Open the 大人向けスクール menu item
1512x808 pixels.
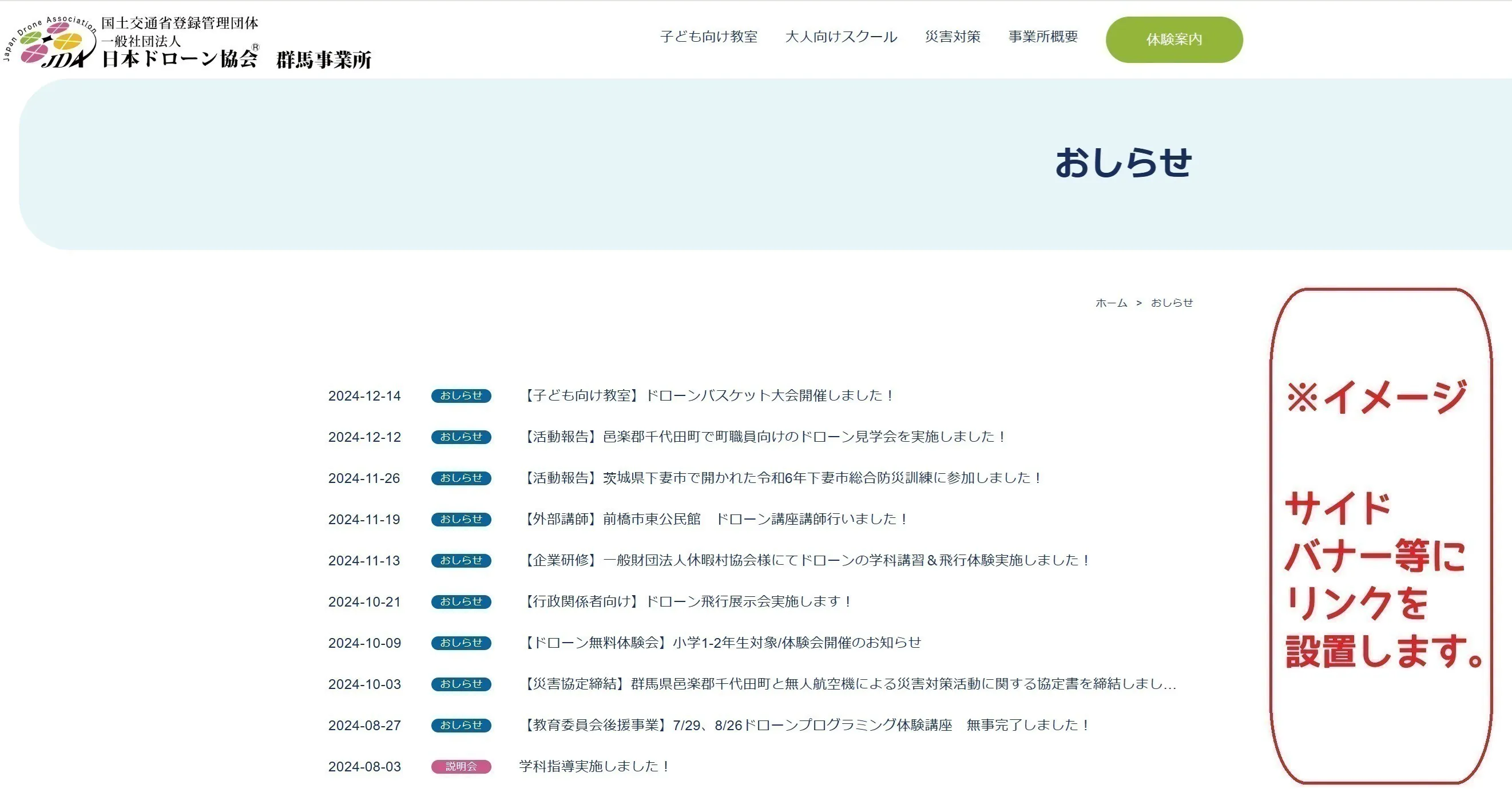click(840, 37)
